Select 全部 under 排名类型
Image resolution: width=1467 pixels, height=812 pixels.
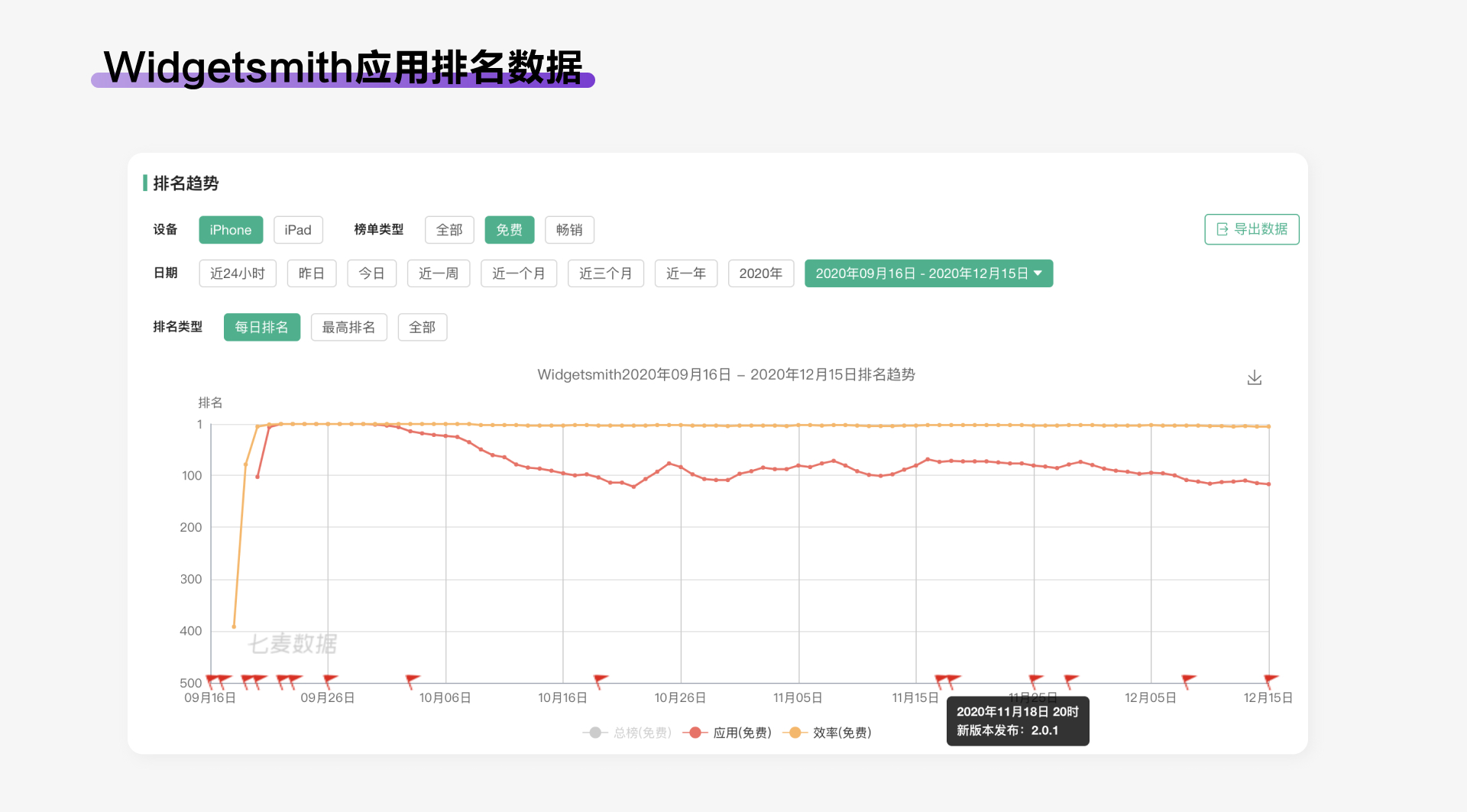pyautogui.click(x=423, y=327)
